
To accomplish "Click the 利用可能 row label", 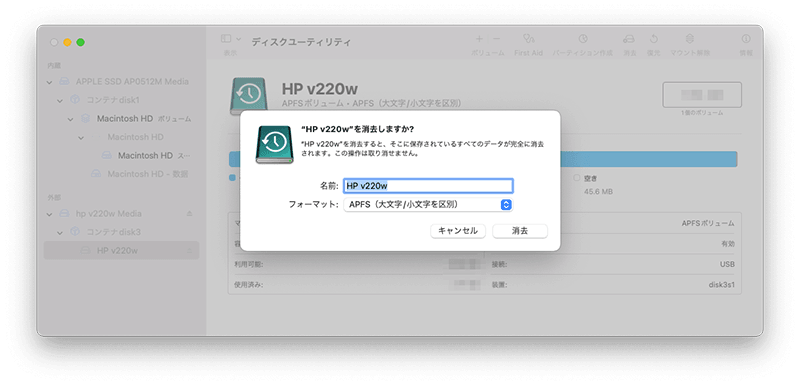I will point(248,265).
